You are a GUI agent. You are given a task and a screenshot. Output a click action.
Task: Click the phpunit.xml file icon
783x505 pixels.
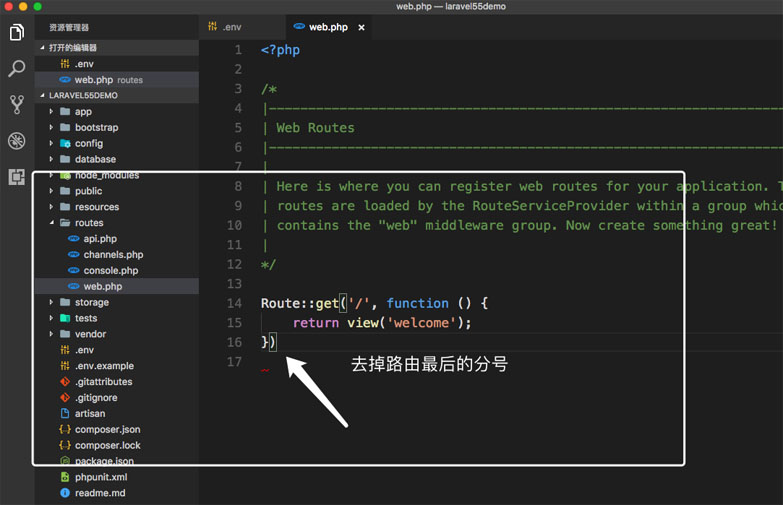(65, 477)
